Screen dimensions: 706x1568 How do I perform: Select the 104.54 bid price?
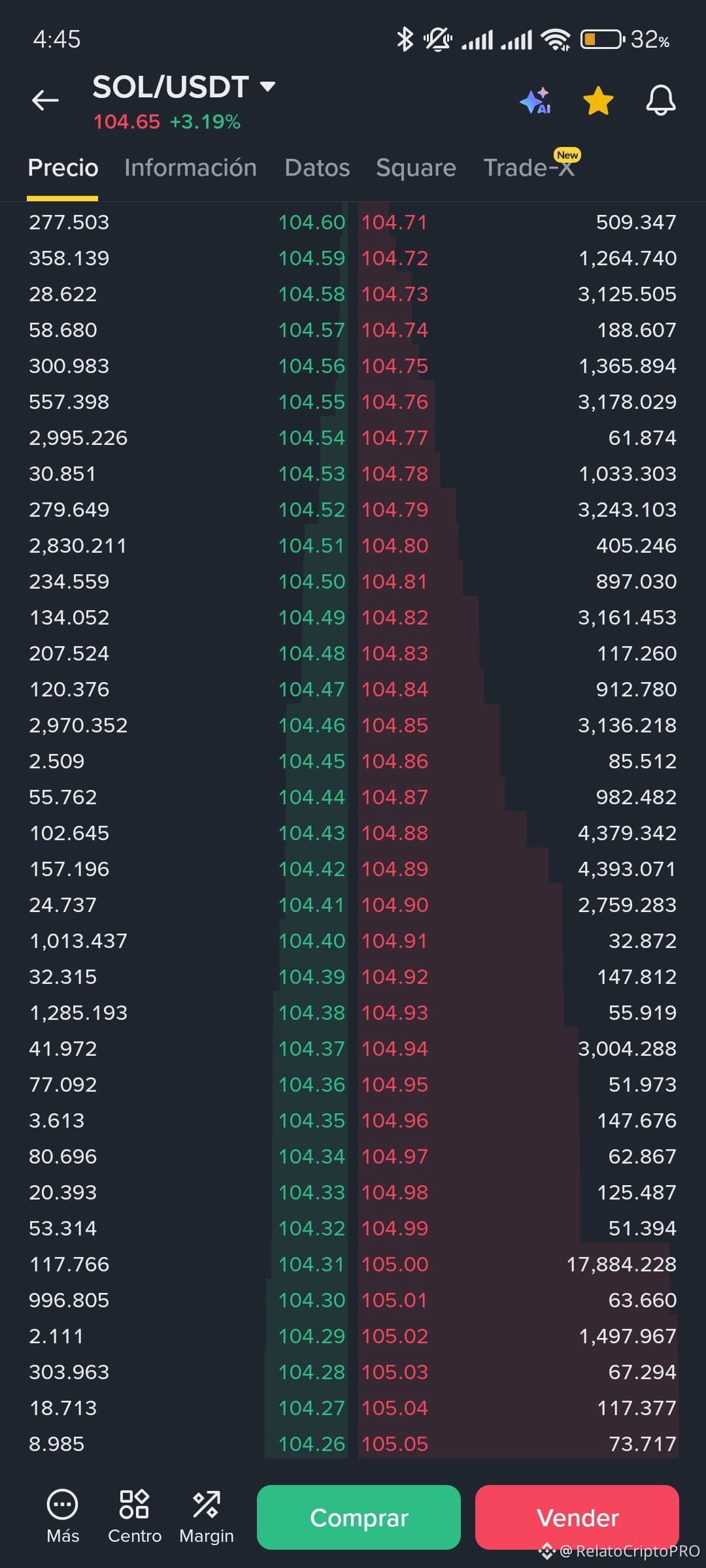click(312, 438)
